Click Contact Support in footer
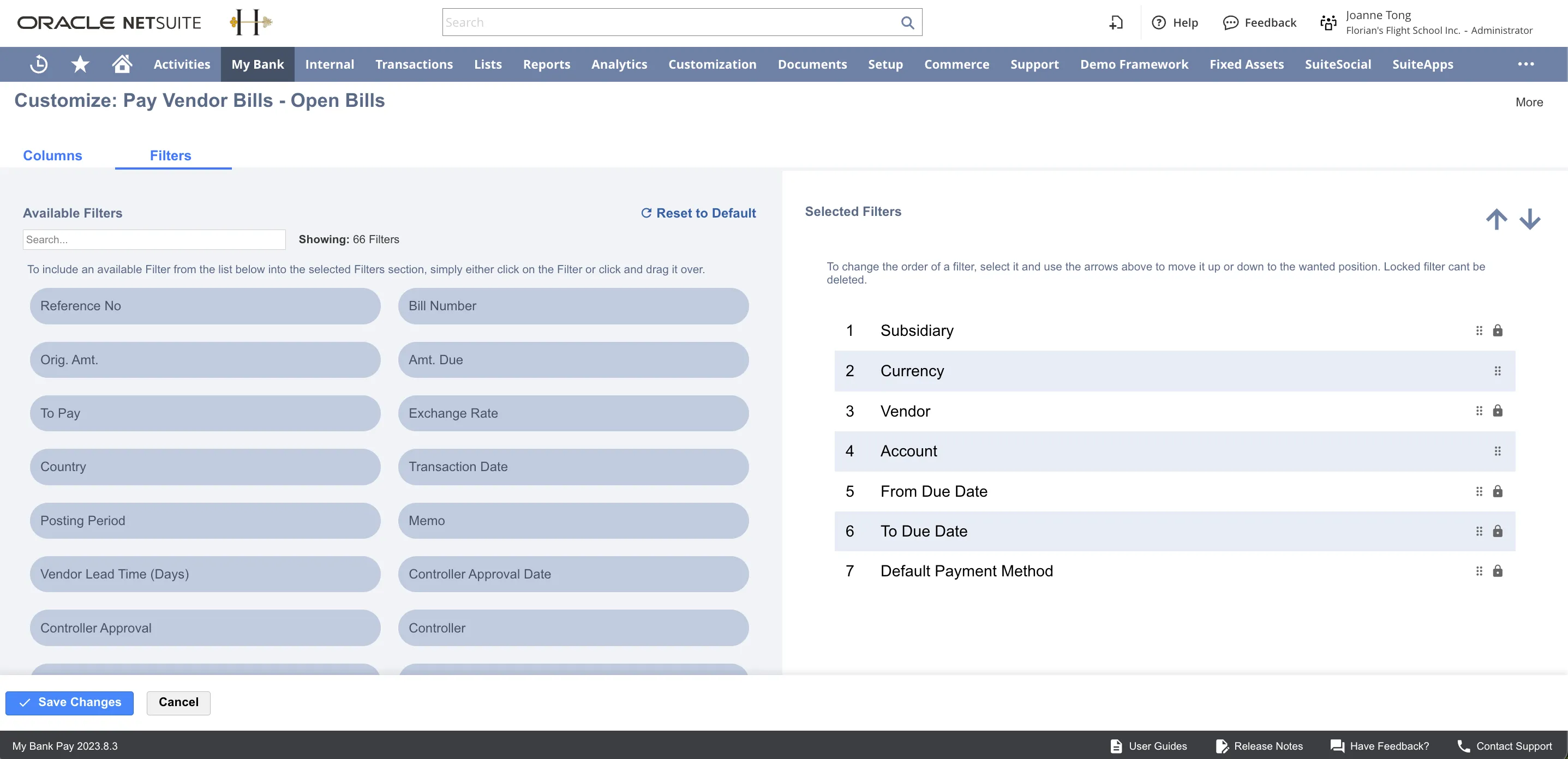The image size is (1568, 759). click(1504, 745)
